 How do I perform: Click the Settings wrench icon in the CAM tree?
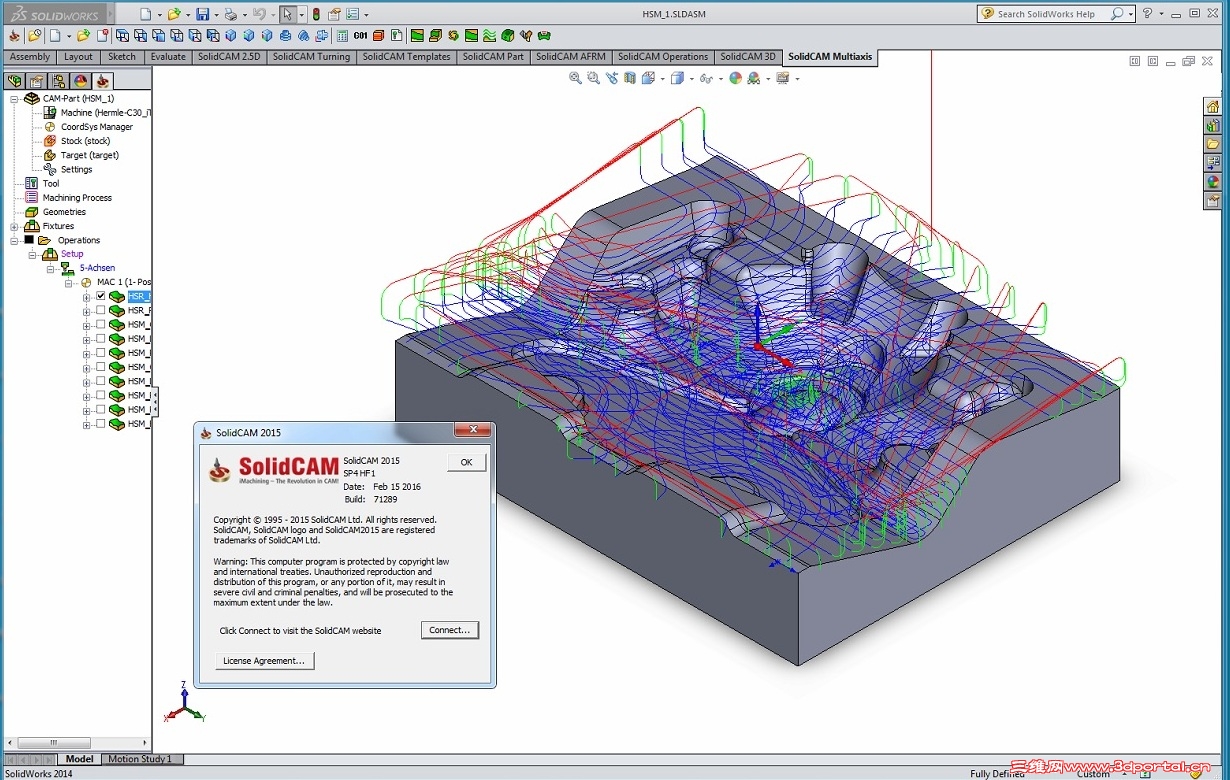[50, 169]
